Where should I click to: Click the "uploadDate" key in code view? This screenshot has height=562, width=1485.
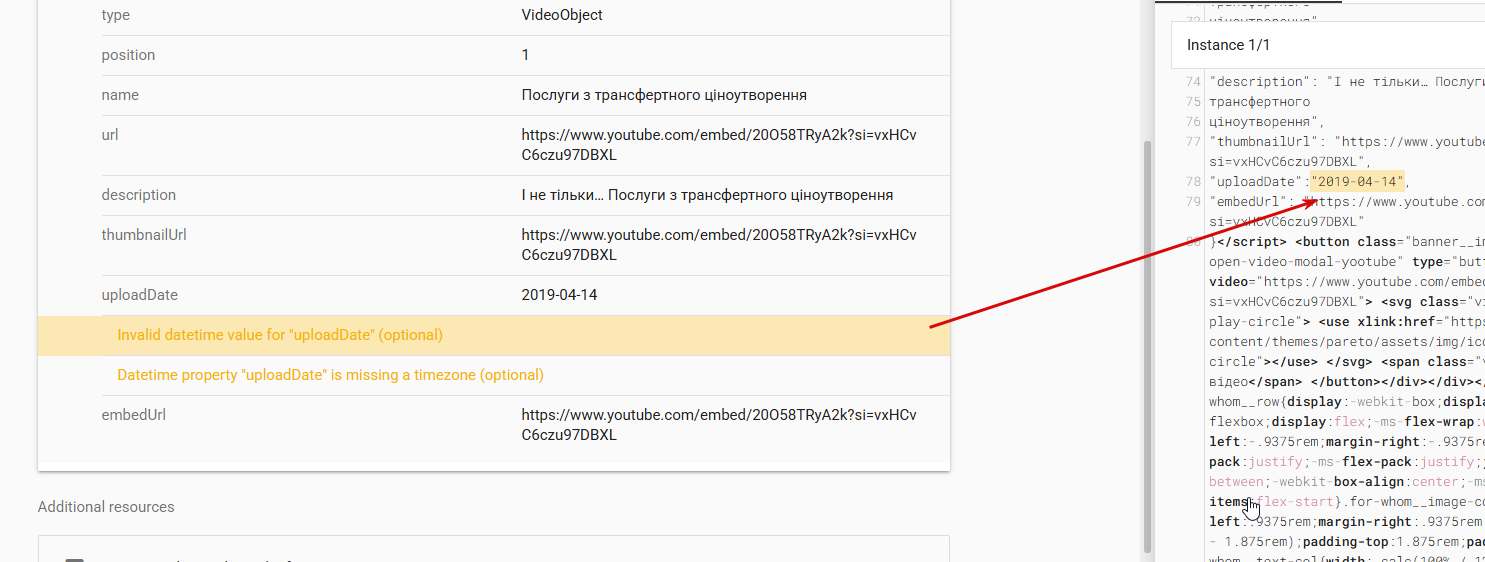click(1256, 181)
